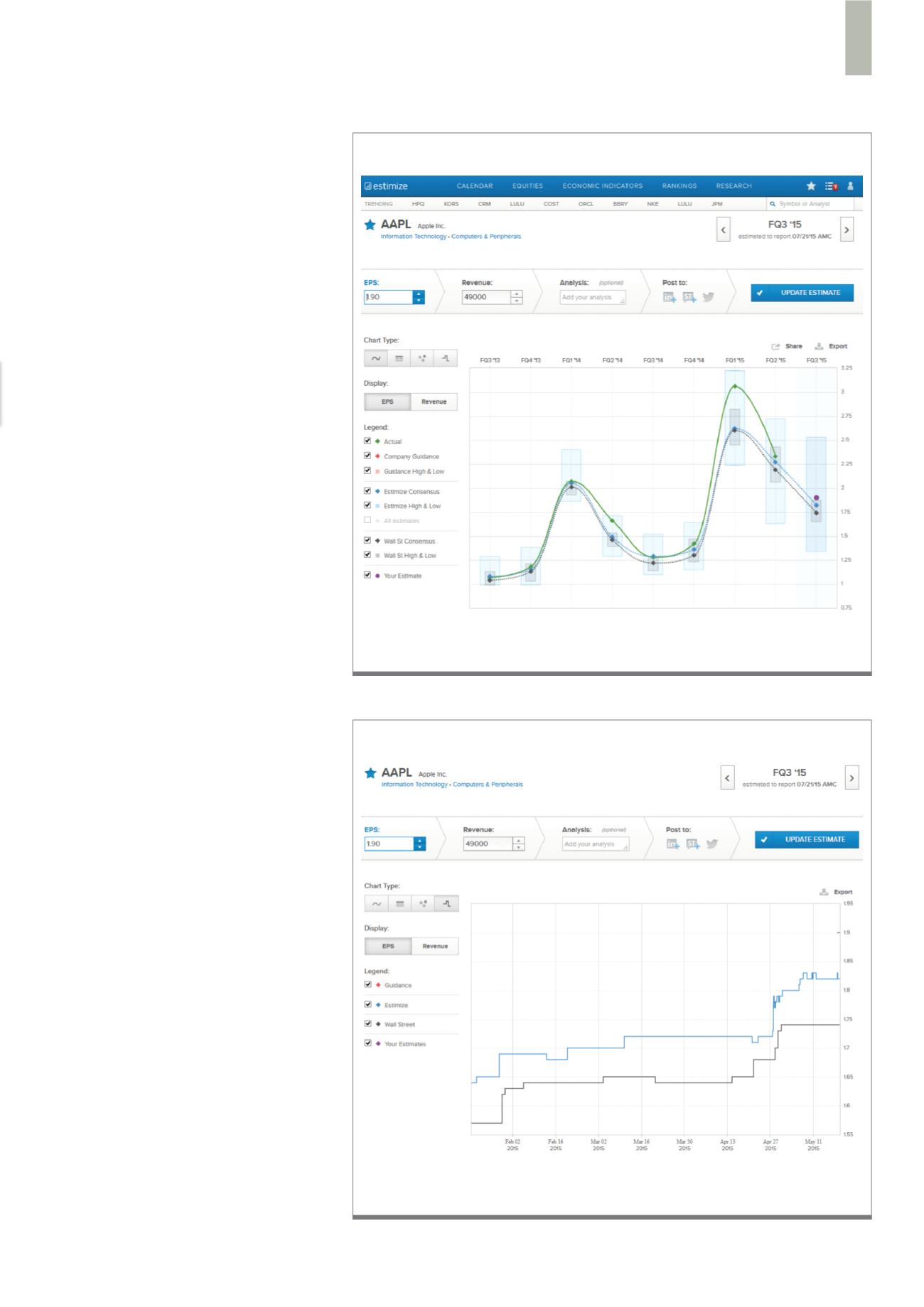The width and height of the screenshot is (924, 1307).
Task: Open ECONOMIC INDICATORS menu
Action: pyautogui.click(x=603, y=186)
